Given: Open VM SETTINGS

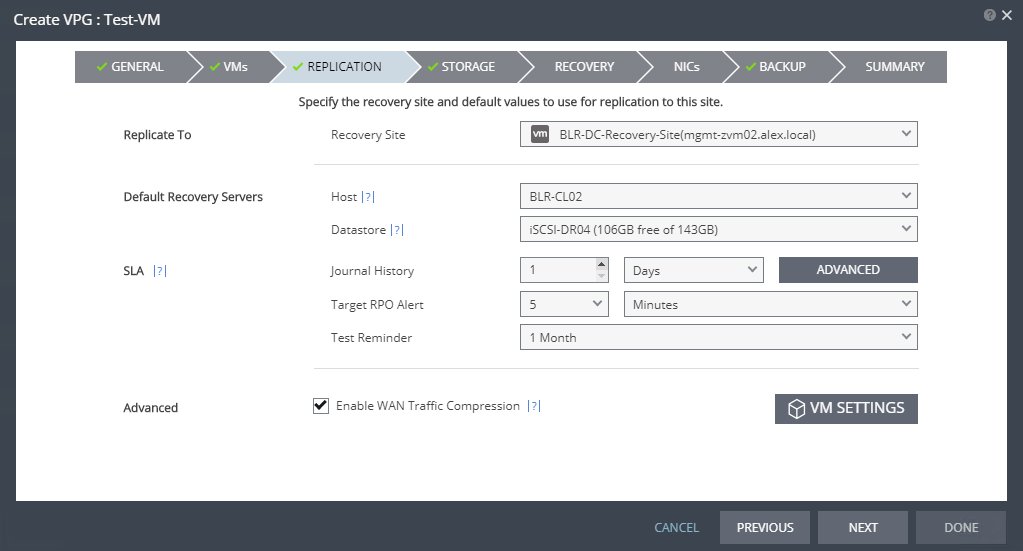Looking at the screenshot, I should tap(846, 408).
